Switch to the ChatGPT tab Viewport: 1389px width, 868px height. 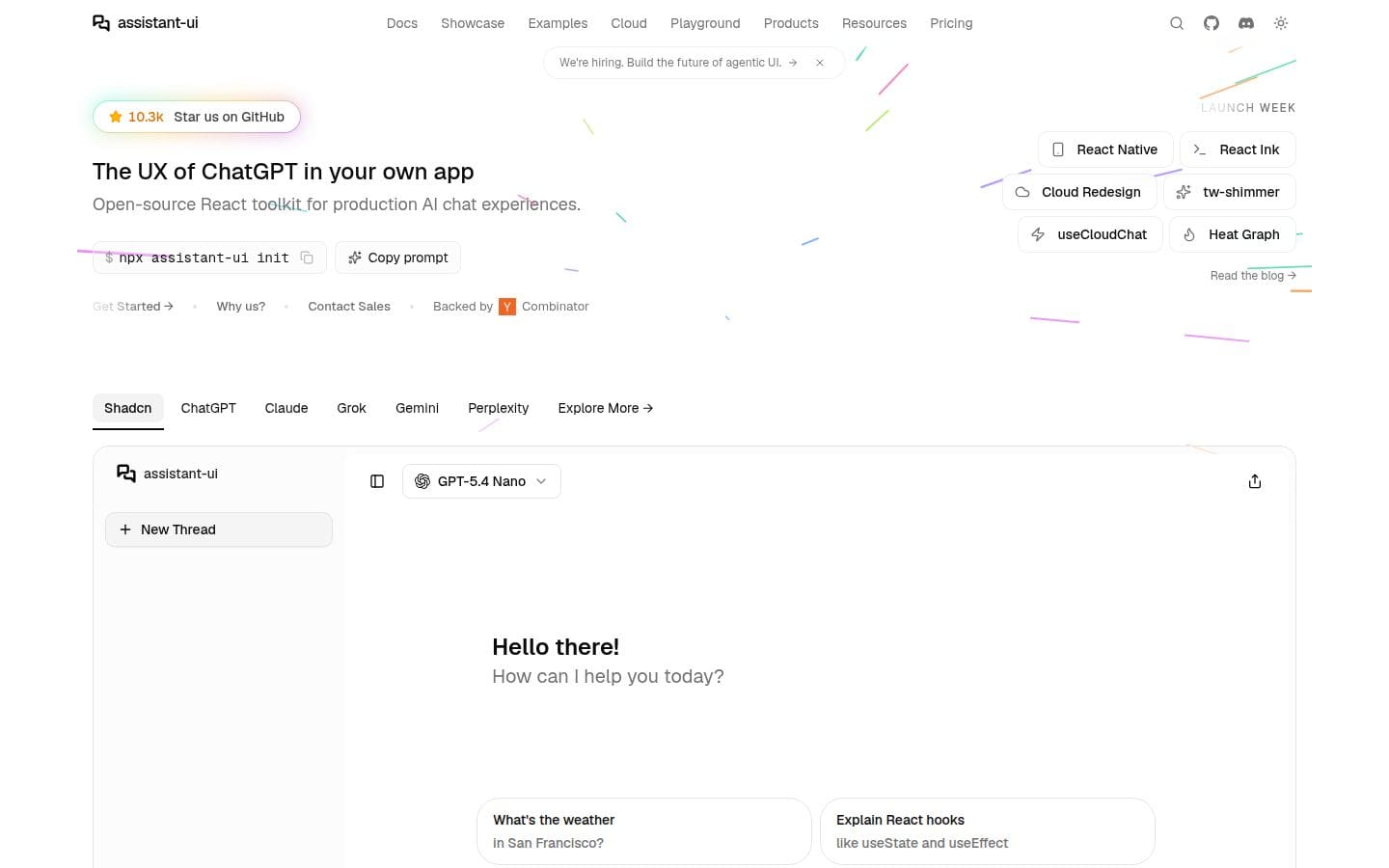tap(208, 409)
